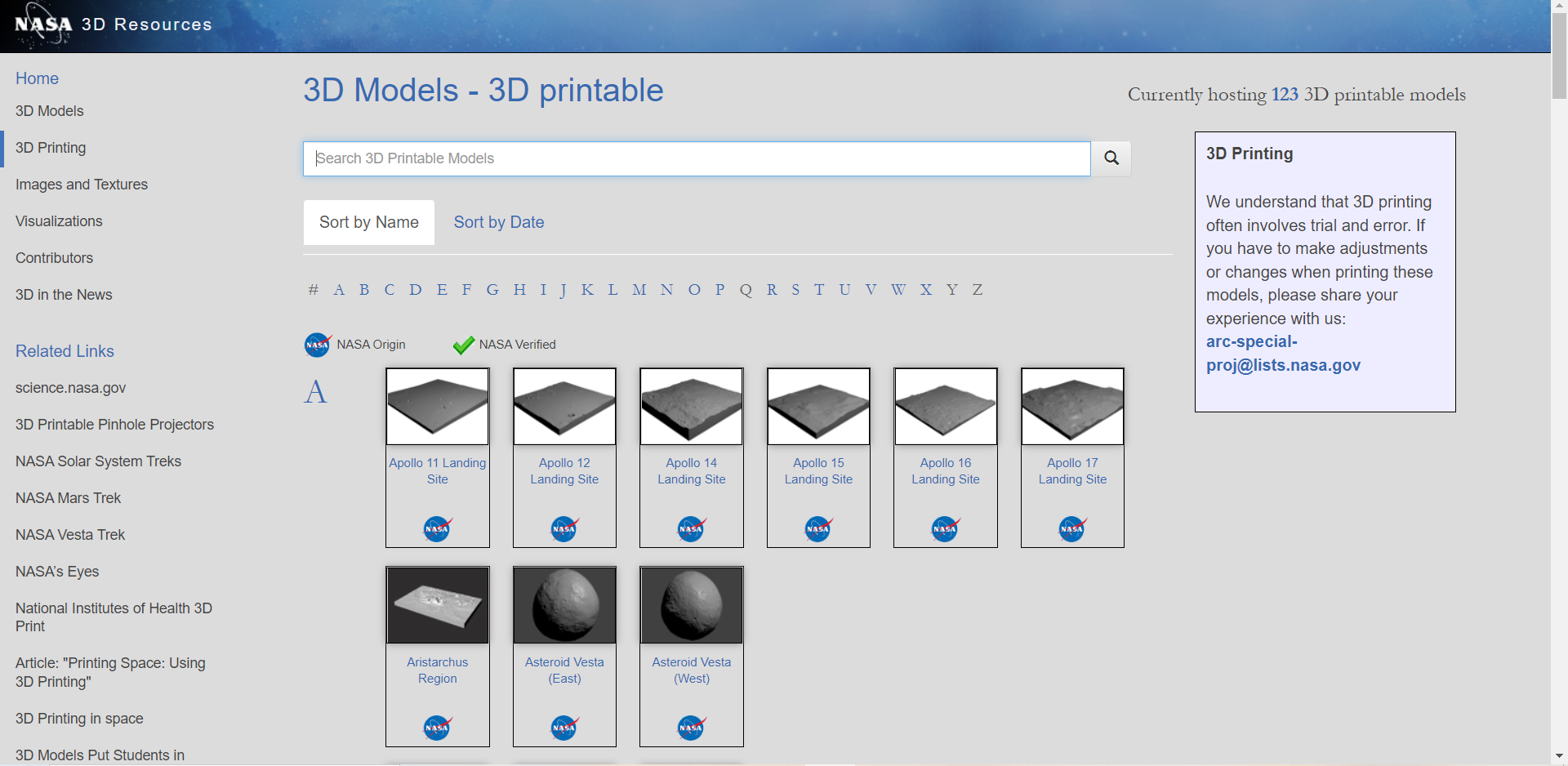Click NASA badge under Apollo 15 Landing Site
Viewport: 1568px width, 766px height.
pos(818,528)
